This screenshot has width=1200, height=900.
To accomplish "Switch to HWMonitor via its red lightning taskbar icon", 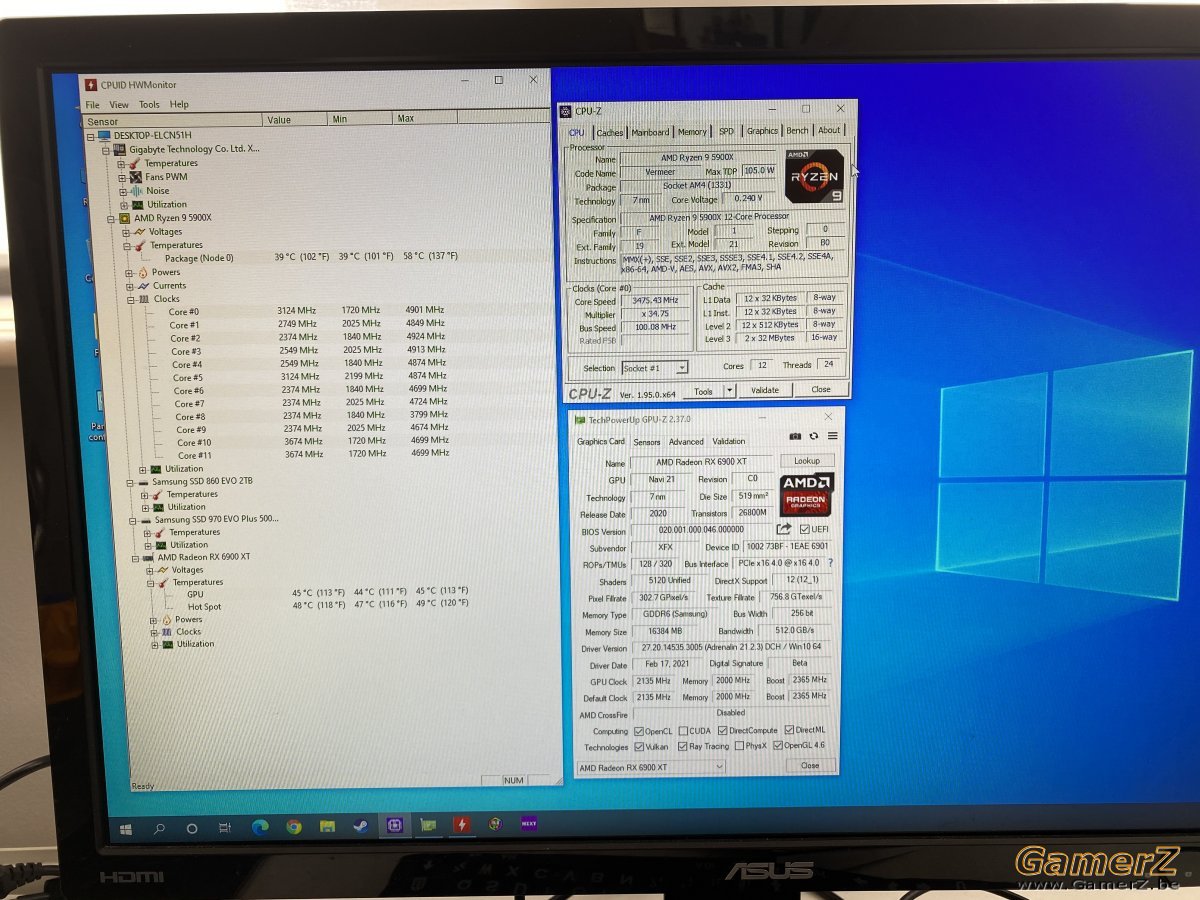I will [461, 825].
